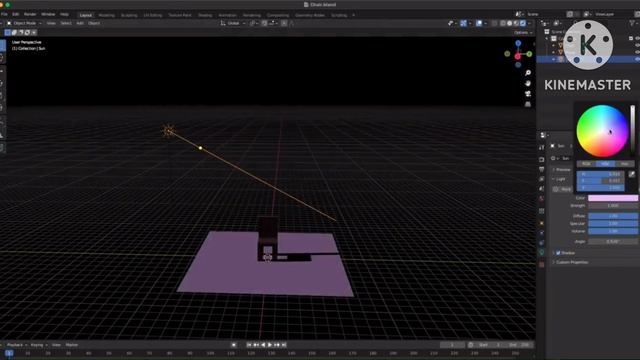Open the Scene properties tab
The width and height of the screenshot is (640, 360).
(x=542, y=189)
